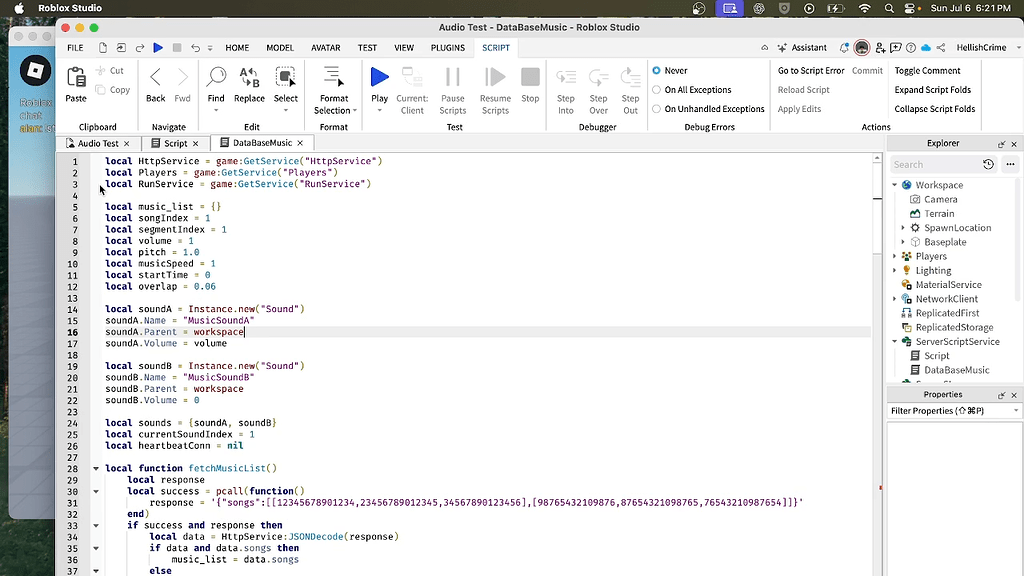Select On Unhandled Exceptions radio button

click(x=656, y=109)
